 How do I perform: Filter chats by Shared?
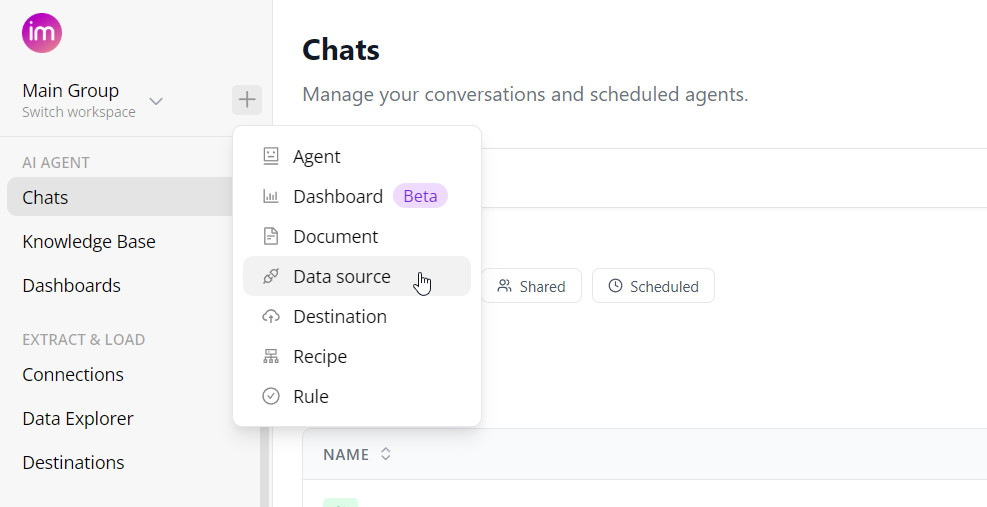tap(532, 286)
